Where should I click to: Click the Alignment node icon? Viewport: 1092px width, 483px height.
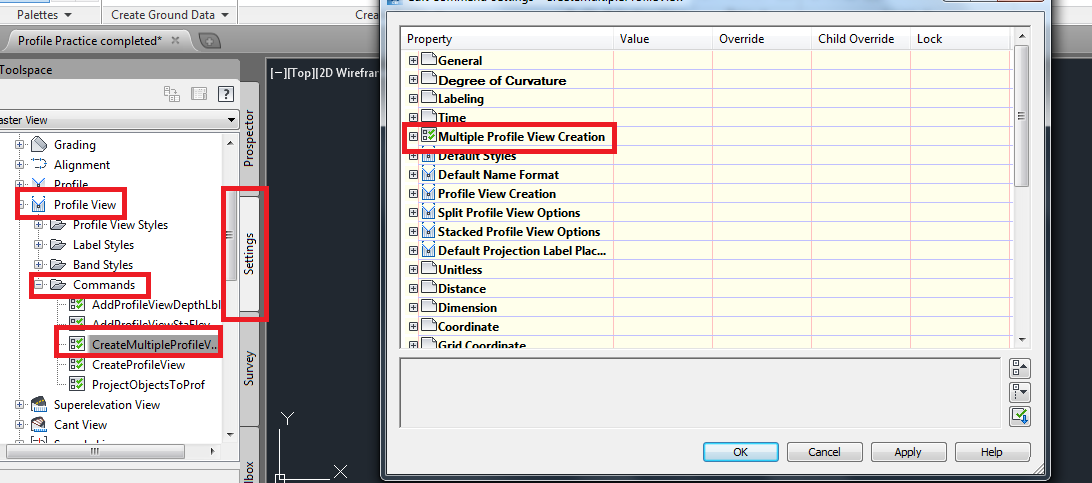pos(39,164)
